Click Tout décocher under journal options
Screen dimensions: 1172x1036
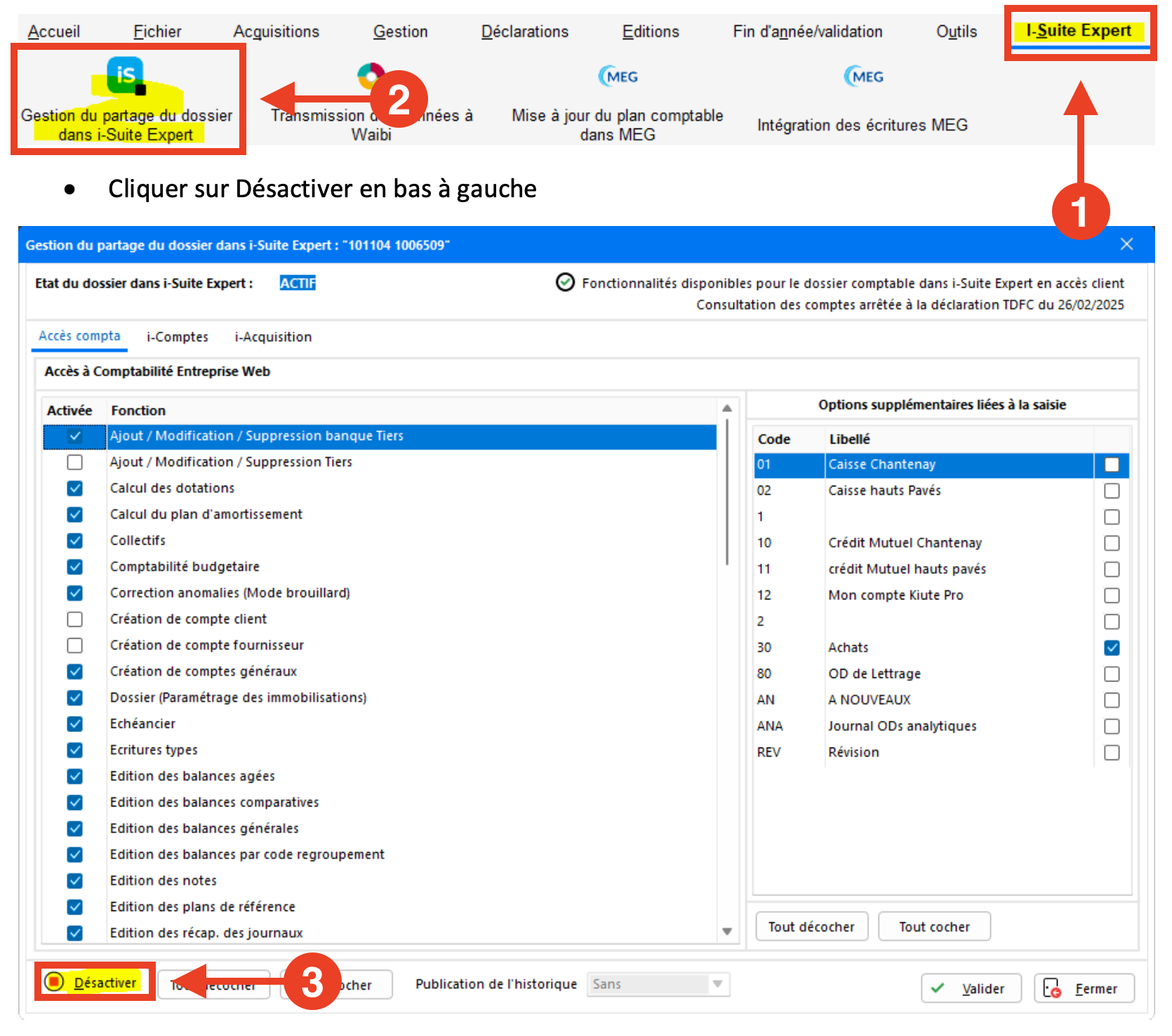812,927
